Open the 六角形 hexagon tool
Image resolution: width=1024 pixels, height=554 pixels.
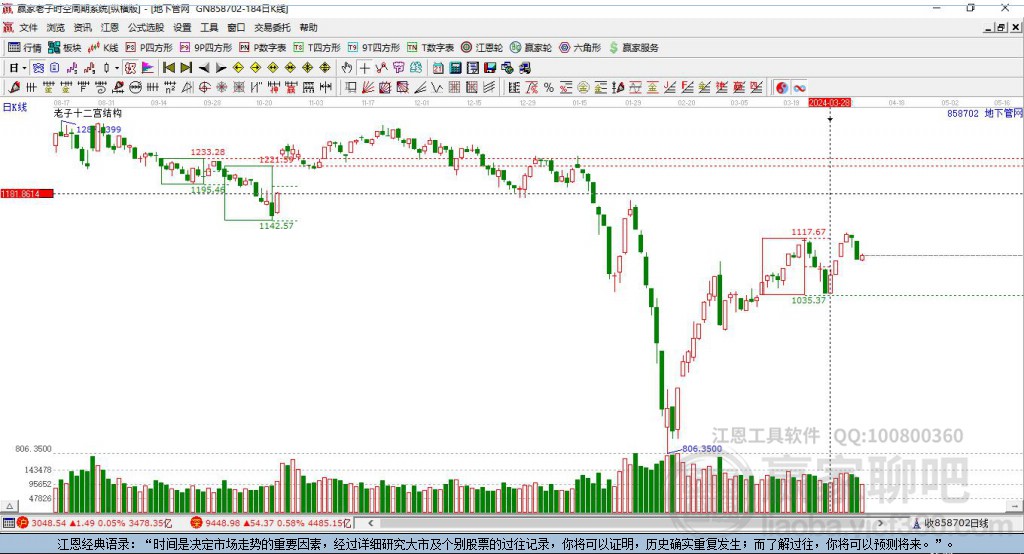click(580, 48)
